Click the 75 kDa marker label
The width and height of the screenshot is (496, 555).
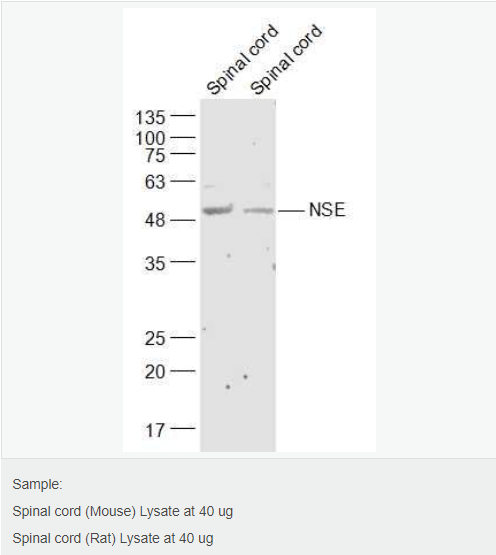tap(155, 155)
